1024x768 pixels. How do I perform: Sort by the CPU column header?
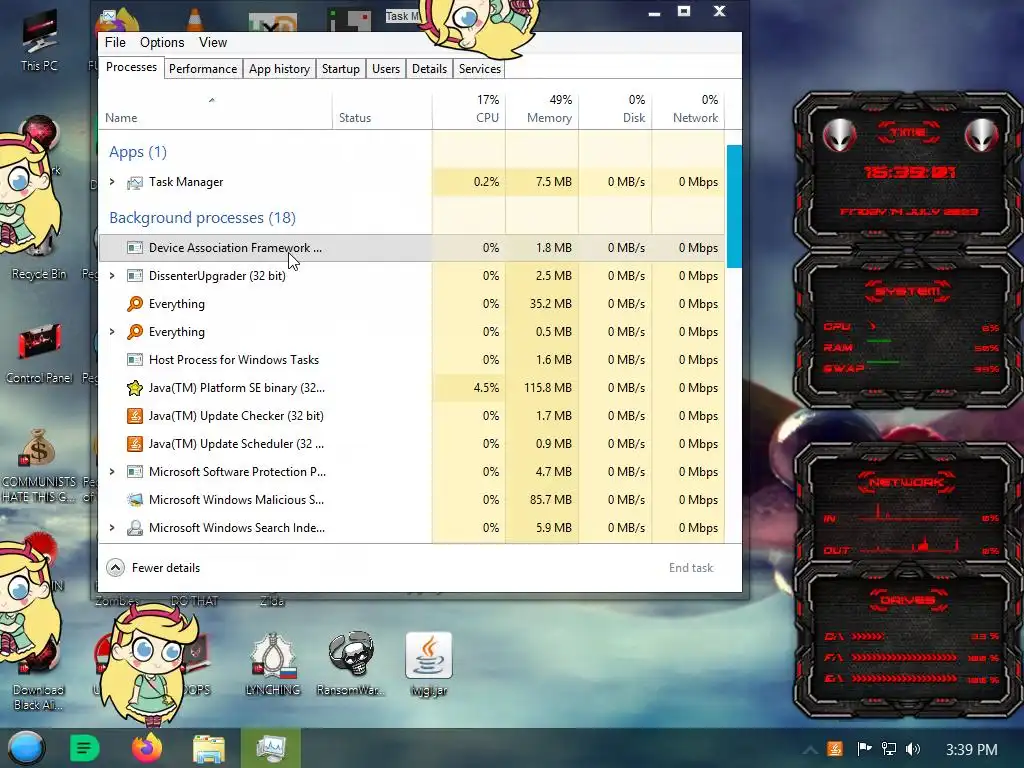point(469,109)
